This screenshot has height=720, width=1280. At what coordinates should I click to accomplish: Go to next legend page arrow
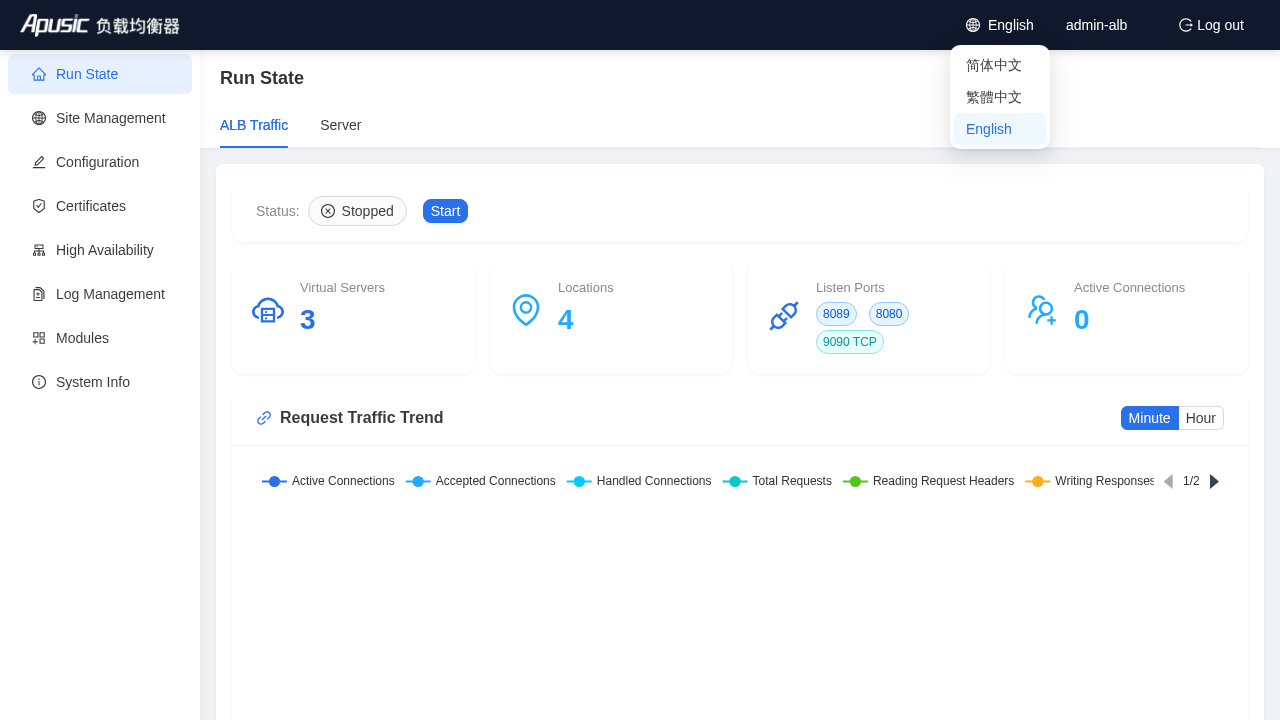click(1214, 481)
